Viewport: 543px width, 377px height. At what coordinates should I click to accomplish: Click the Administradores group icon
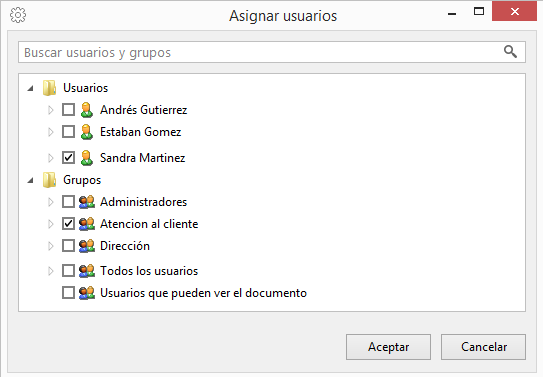(87, 202)
